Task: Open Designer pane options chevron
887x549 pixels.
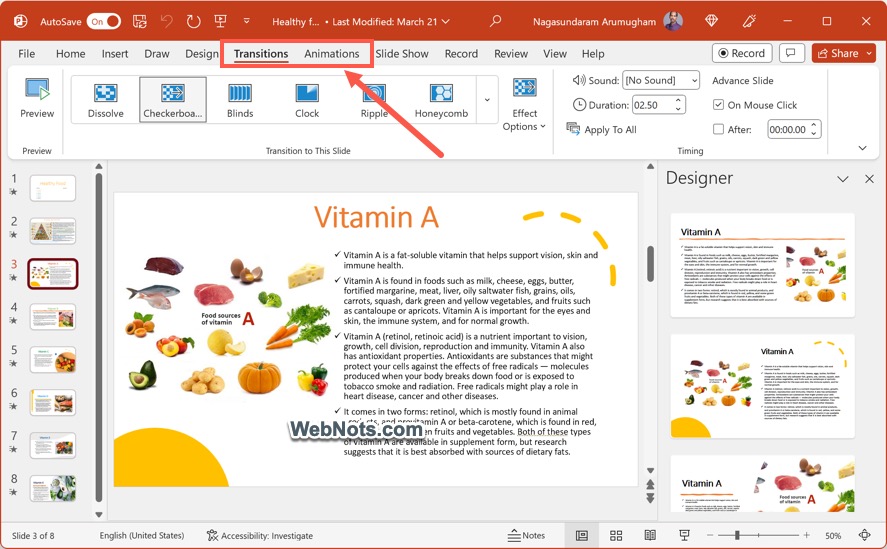Action: [843, 179]
